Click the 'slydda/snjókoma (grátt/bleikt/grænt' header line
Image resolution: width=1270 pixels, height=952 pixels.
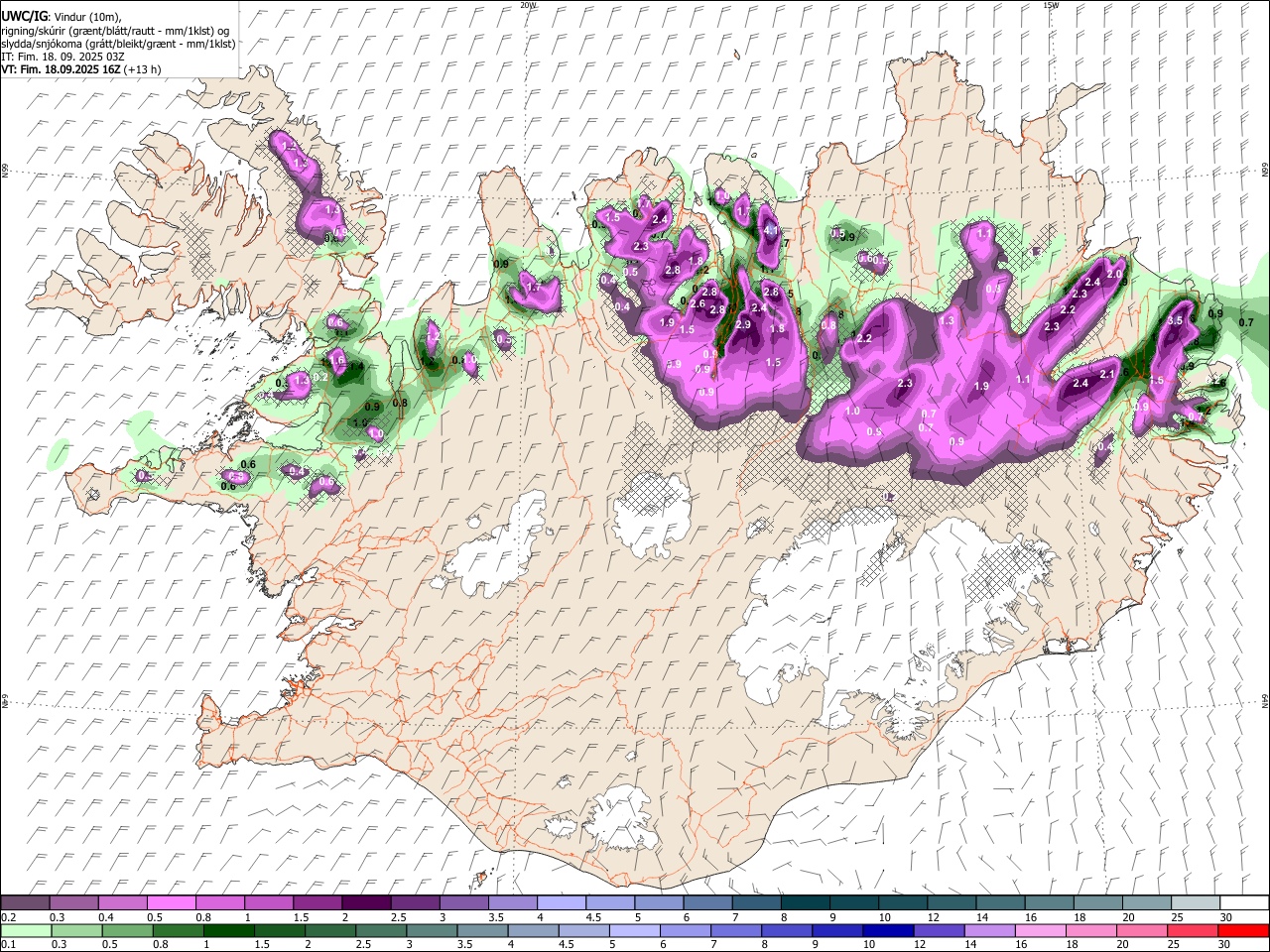(118, 44)
